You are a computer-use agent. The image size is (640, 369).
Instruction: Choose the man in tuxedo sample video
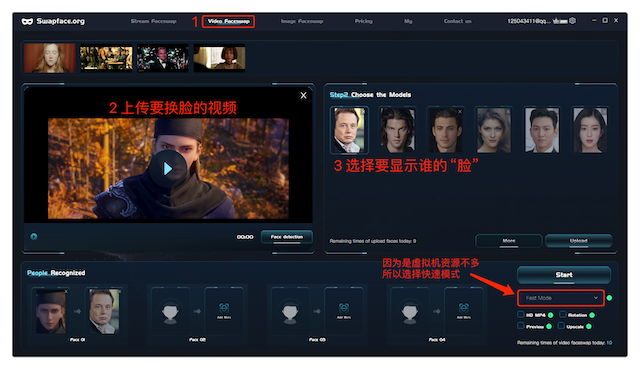[163, 58]
